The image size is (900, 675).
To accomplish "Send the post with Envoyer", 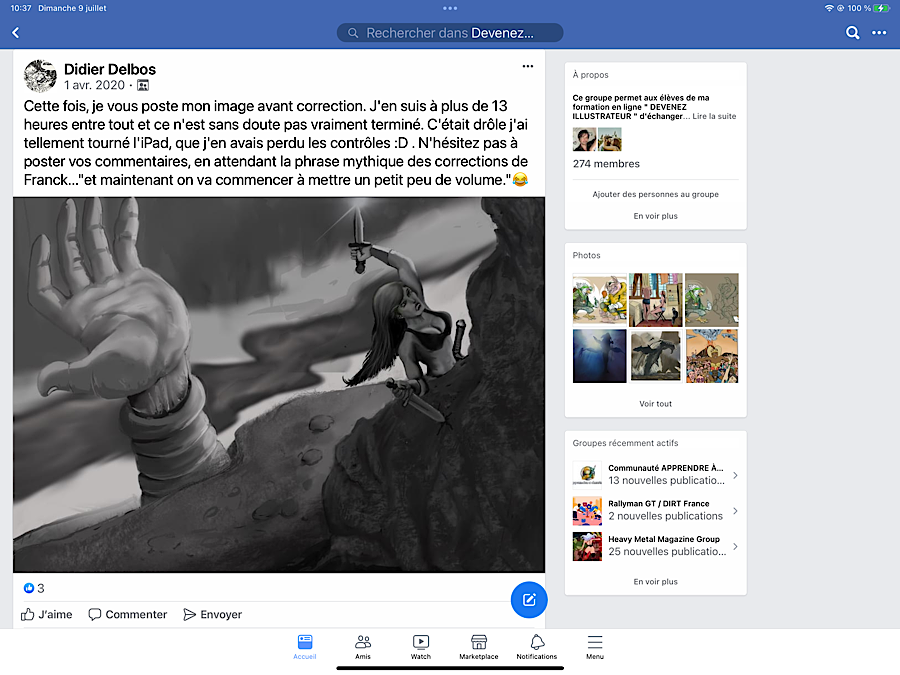I will 212,614.
